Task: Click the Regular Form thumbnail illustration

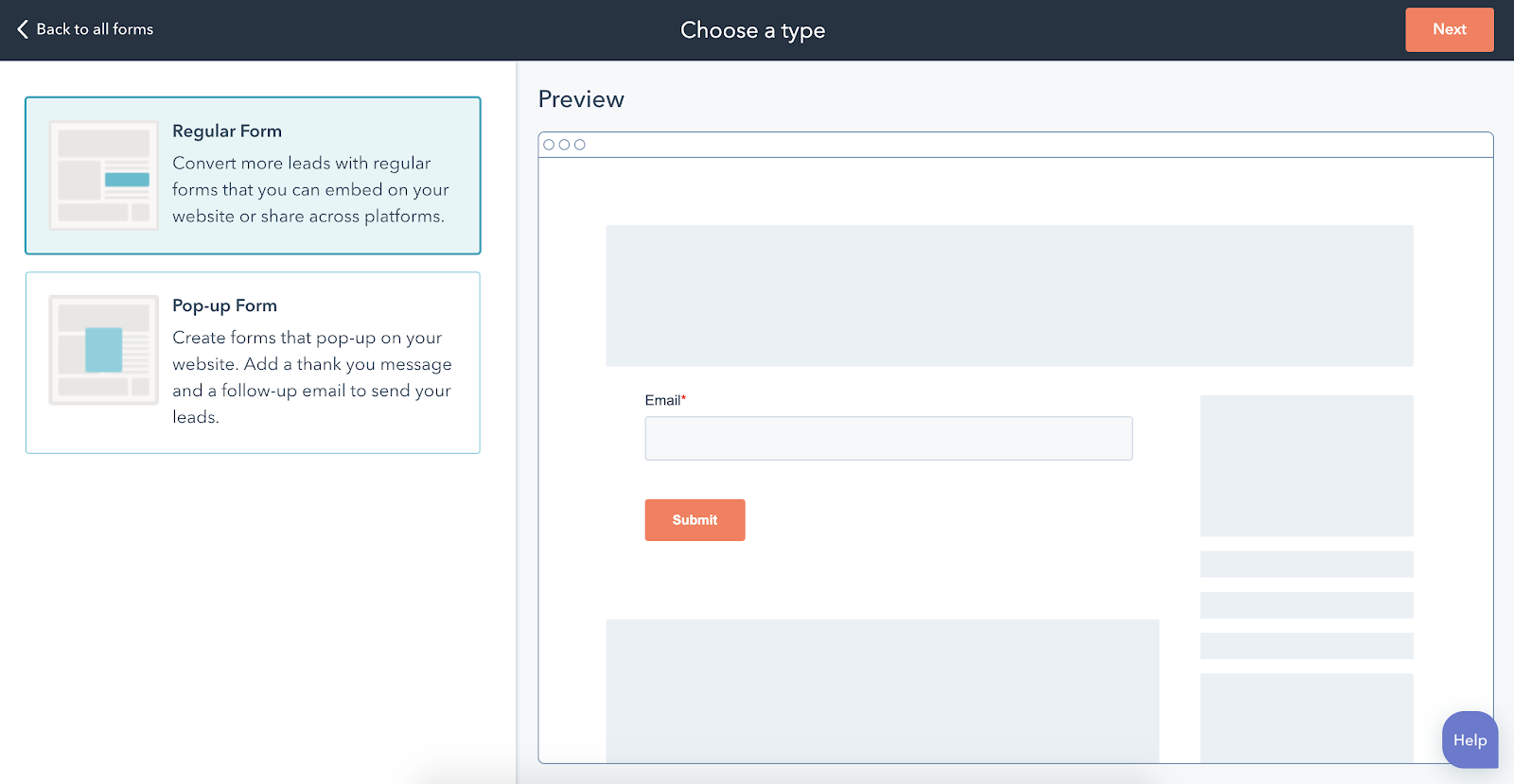Action: click(x=104, y=175)
